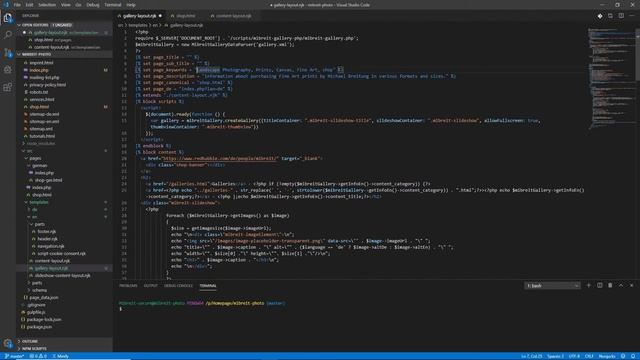Open the editor More Actions menu
Viewport: 640px width, 360px height.
(632, 16)
